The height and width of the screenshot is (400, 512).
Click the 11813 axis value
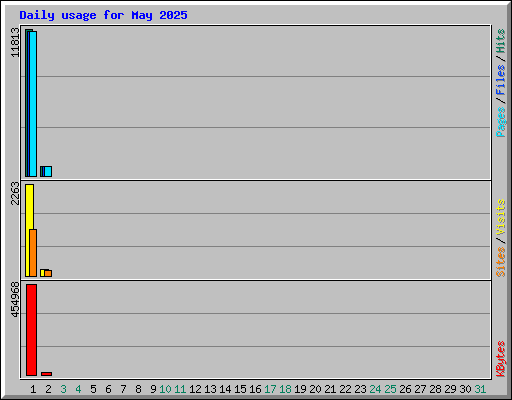15,42
